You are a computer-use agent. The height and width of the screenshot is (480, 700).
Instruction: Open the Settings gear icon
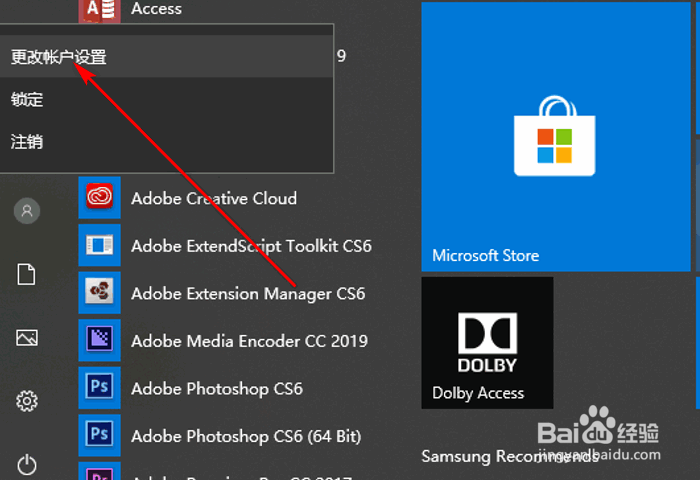[27, 402]
